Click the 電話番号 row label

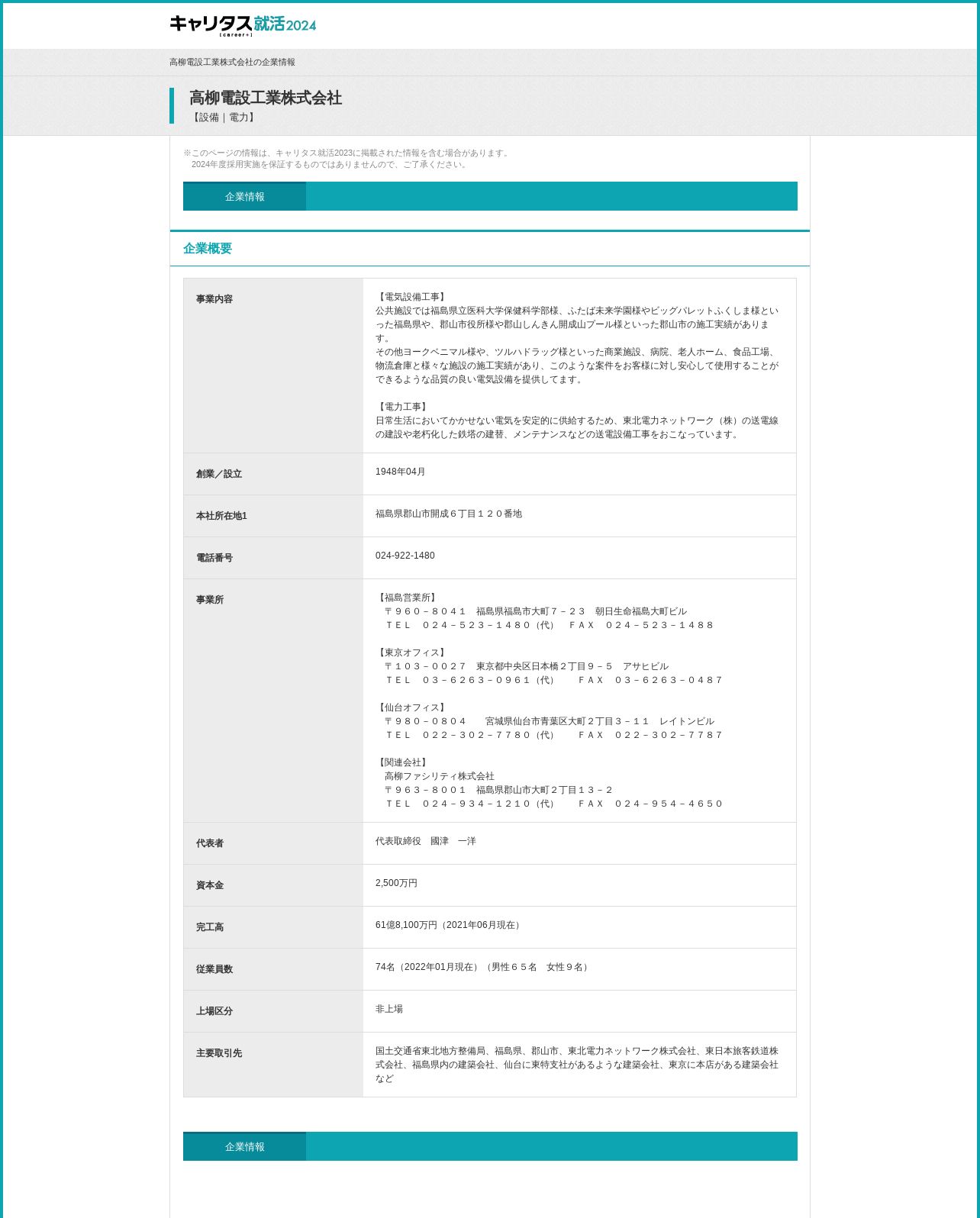pos(214,558)
